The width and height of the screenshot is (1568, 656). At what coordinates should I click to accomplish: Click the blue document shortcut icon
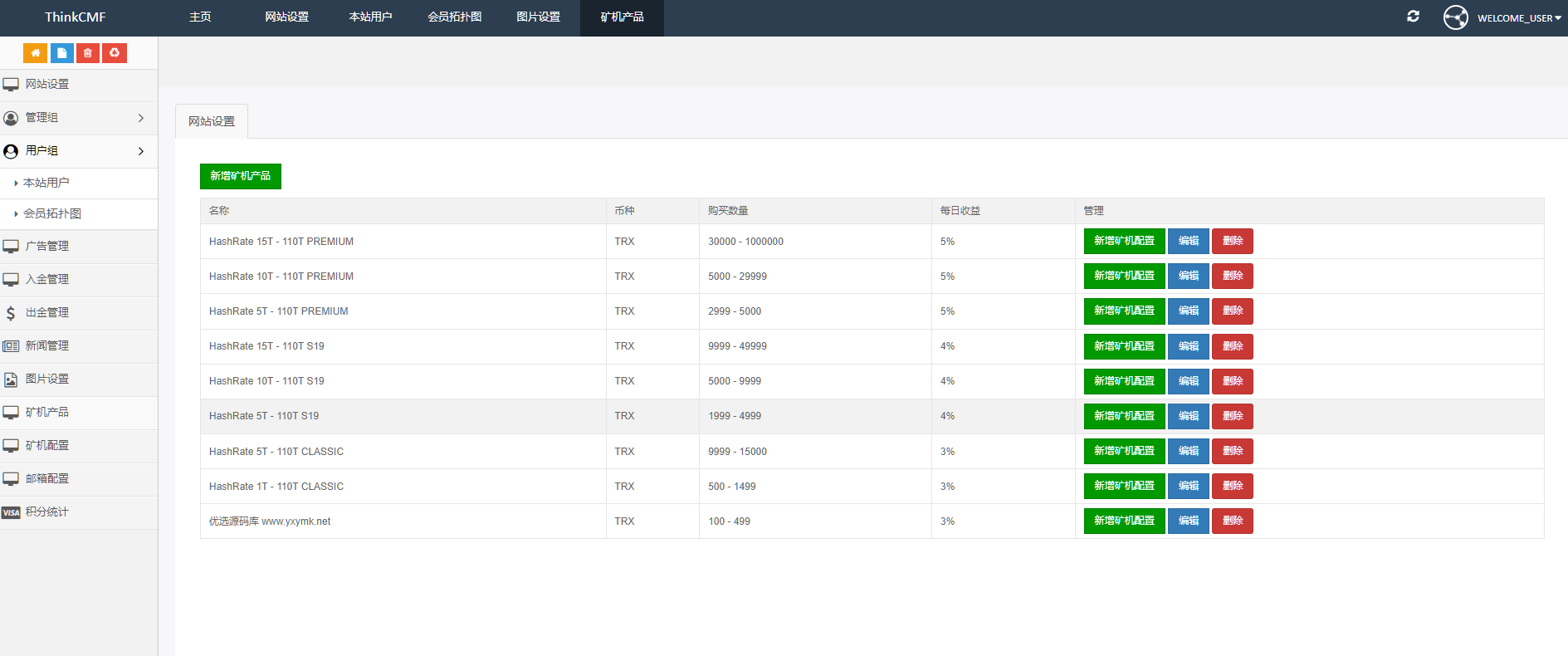point(62,53)
